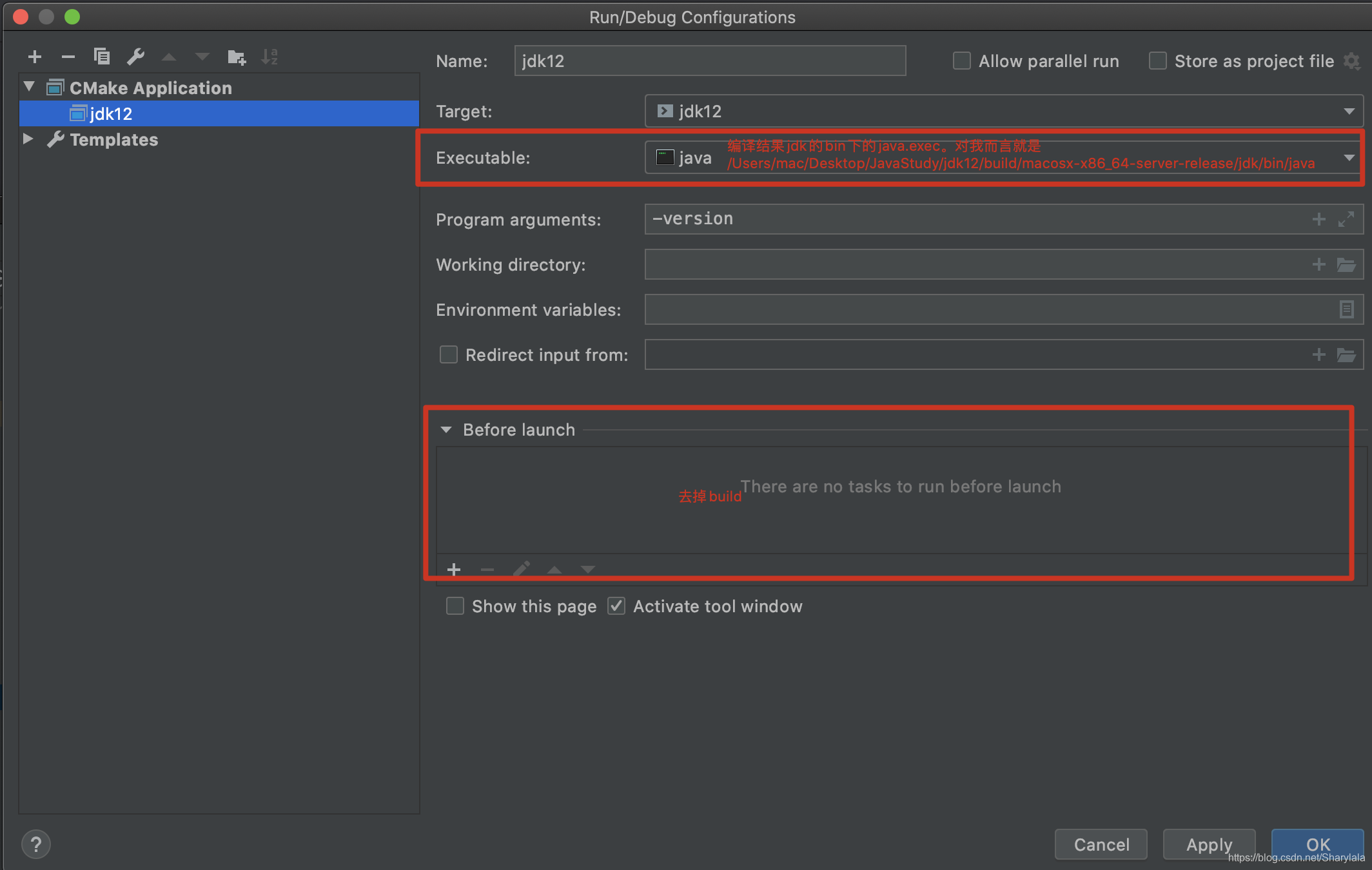Open the environment variables editor icon
This screenshot has height=870, width=1372.
tap(1346, 310)
